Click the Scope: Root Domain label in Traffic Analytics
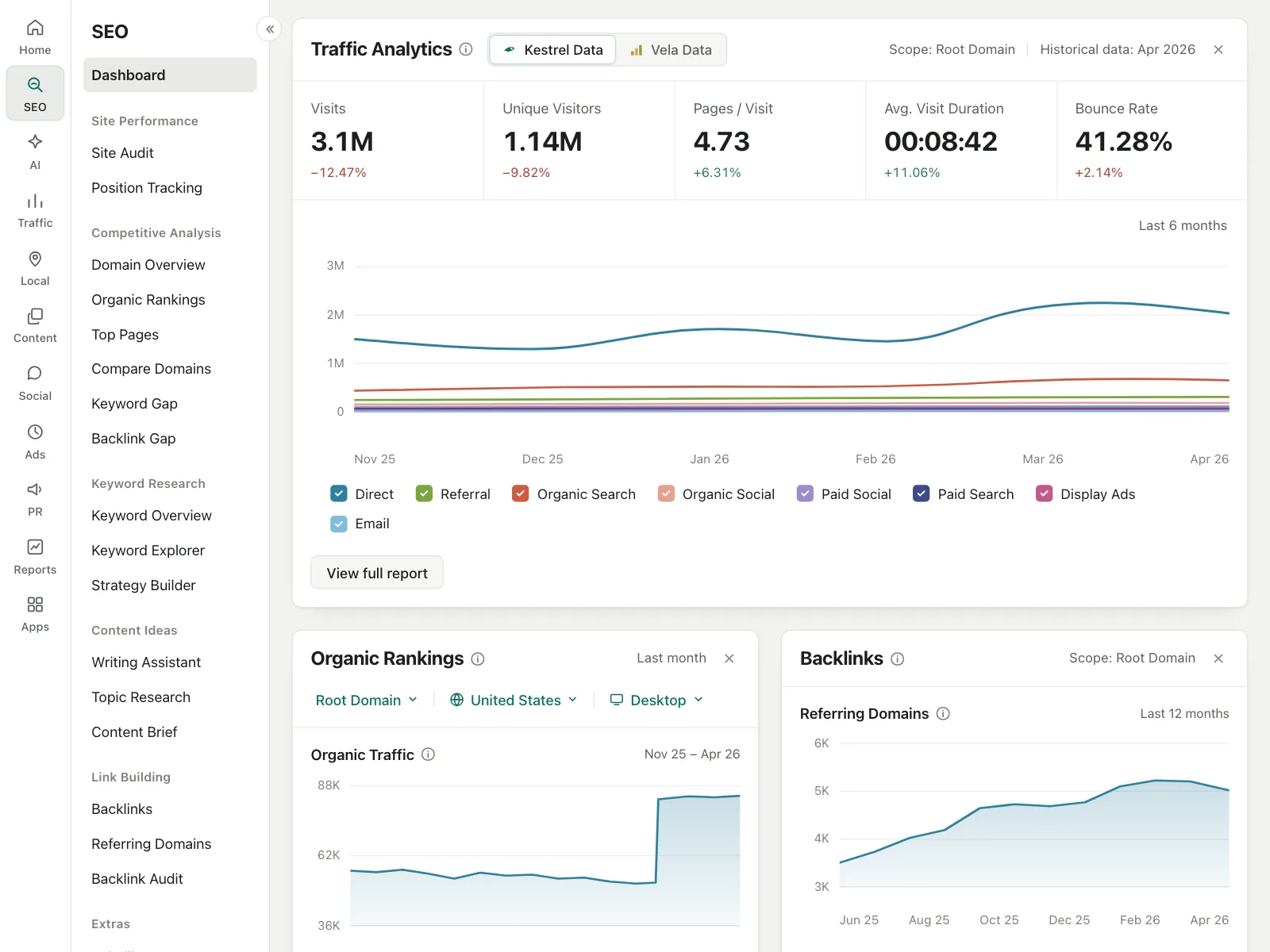Image resolution: width=1270 pixels, height=952 pixels. [952, 49]
